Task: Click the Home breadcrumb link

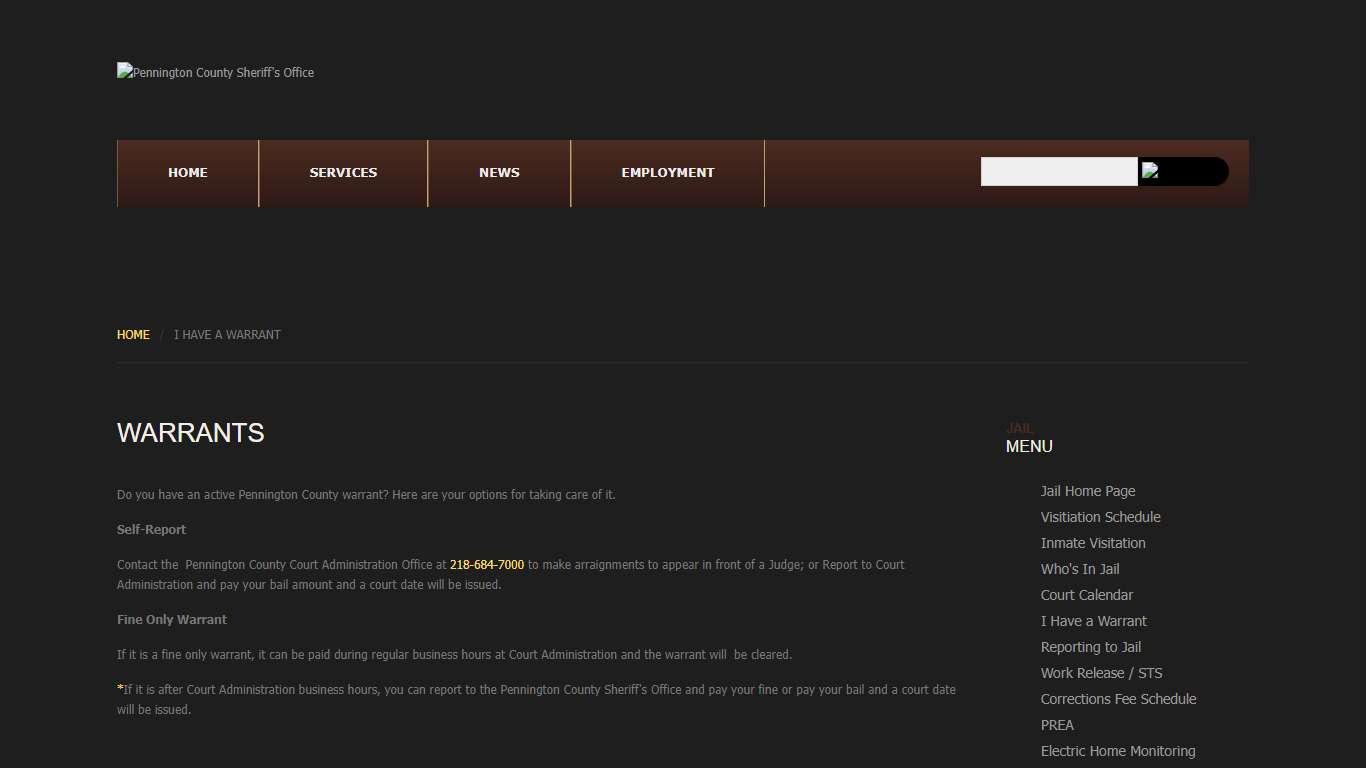Action: (x=133, y=335)
